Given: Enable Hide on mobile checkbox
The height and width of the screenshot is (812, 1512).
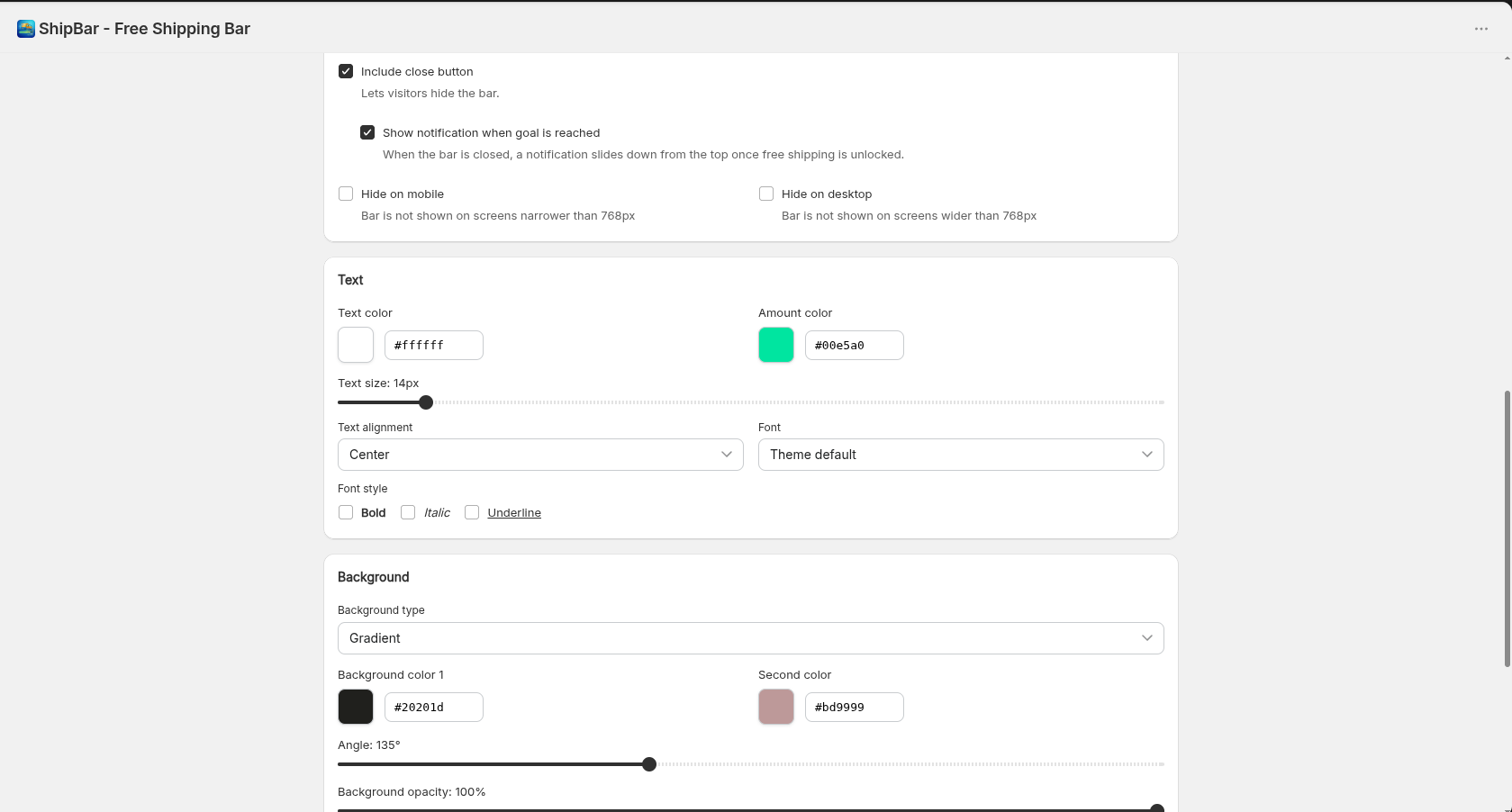Looking at the screenshot, I should (346, 194).
